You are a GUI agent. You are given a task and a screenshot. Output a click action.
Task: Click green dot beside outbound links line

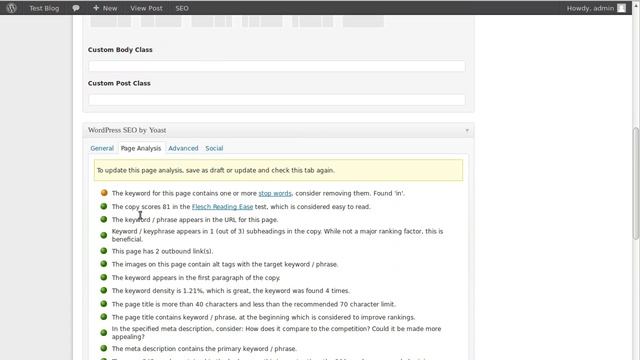click(x=104, y=251)
